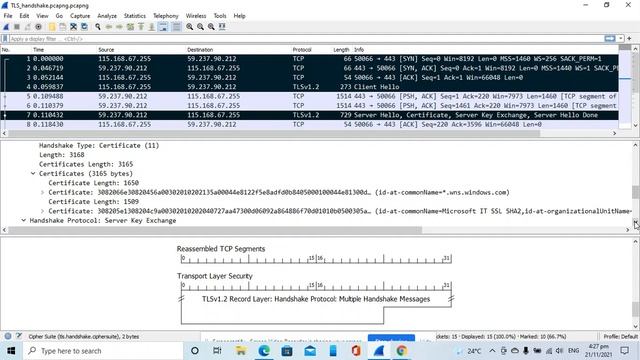The width and height of the screenshot is (640, 360).
Task: Open the display filter history dropdown
Action: [x=621, y=38]
